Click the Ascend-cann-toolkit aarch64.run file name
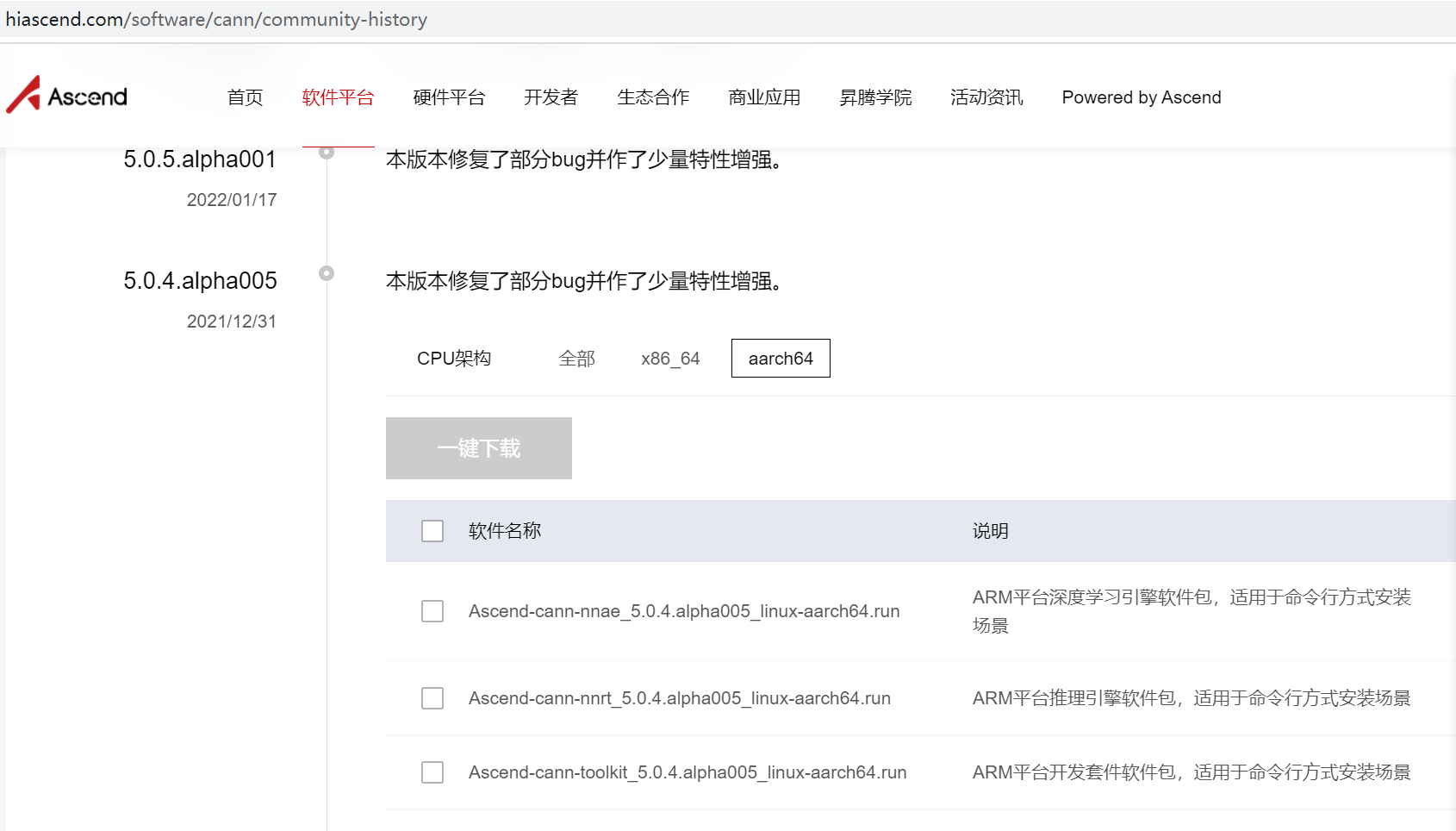 click(x=688, y=772)
